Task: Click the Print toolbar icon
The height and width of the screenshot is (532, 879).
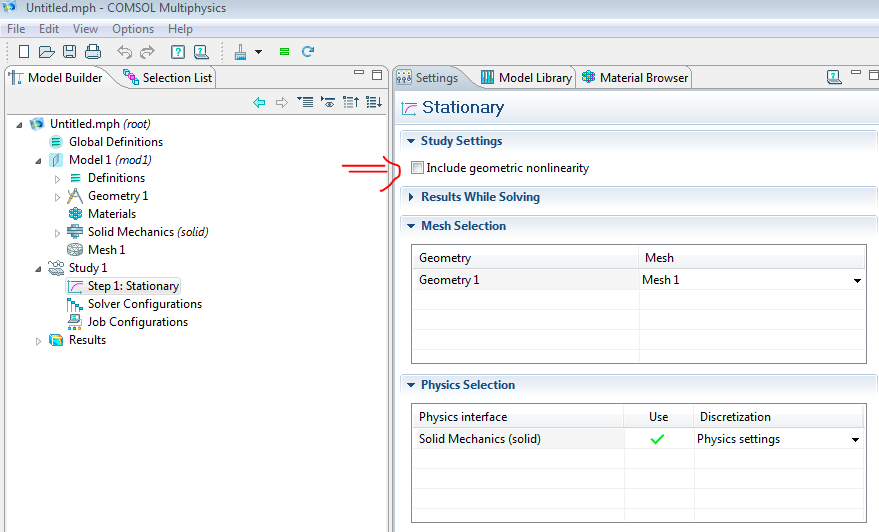Action: 93,52
